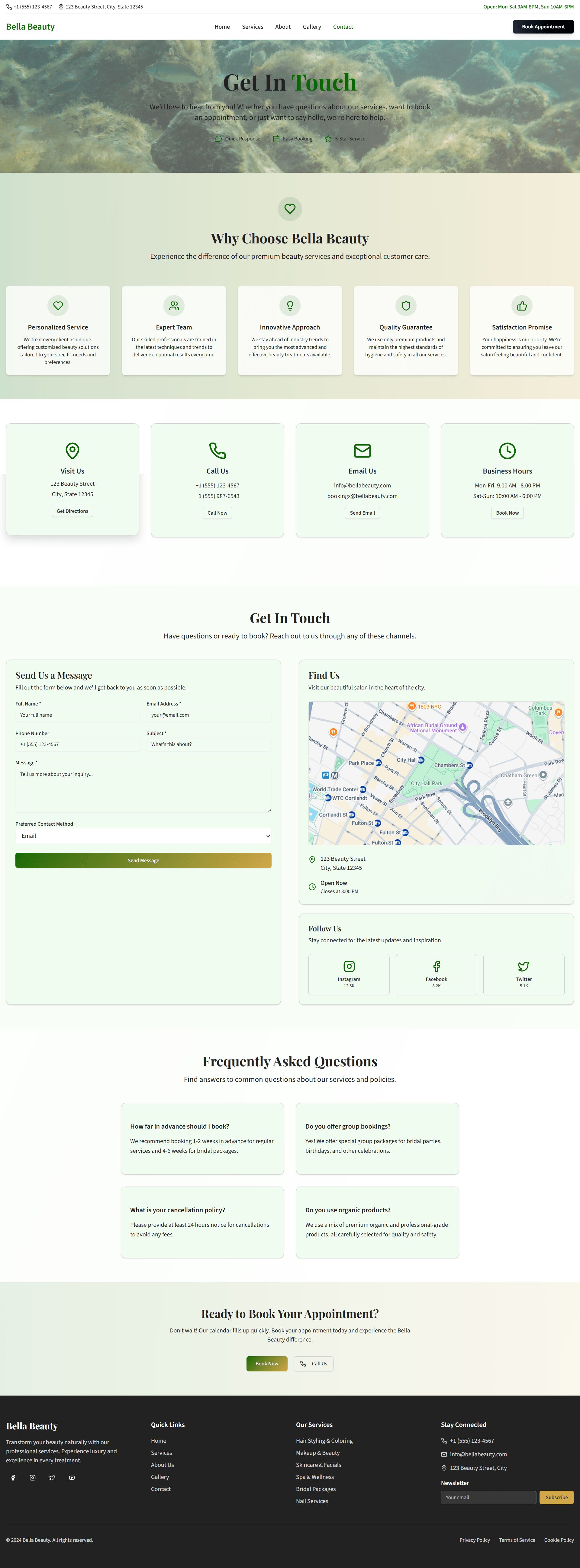Image resolution: width=580 pixels, height=1568 pixels.
Task: Click the cancellation policy FAQ card
Action: (202, 1222)
